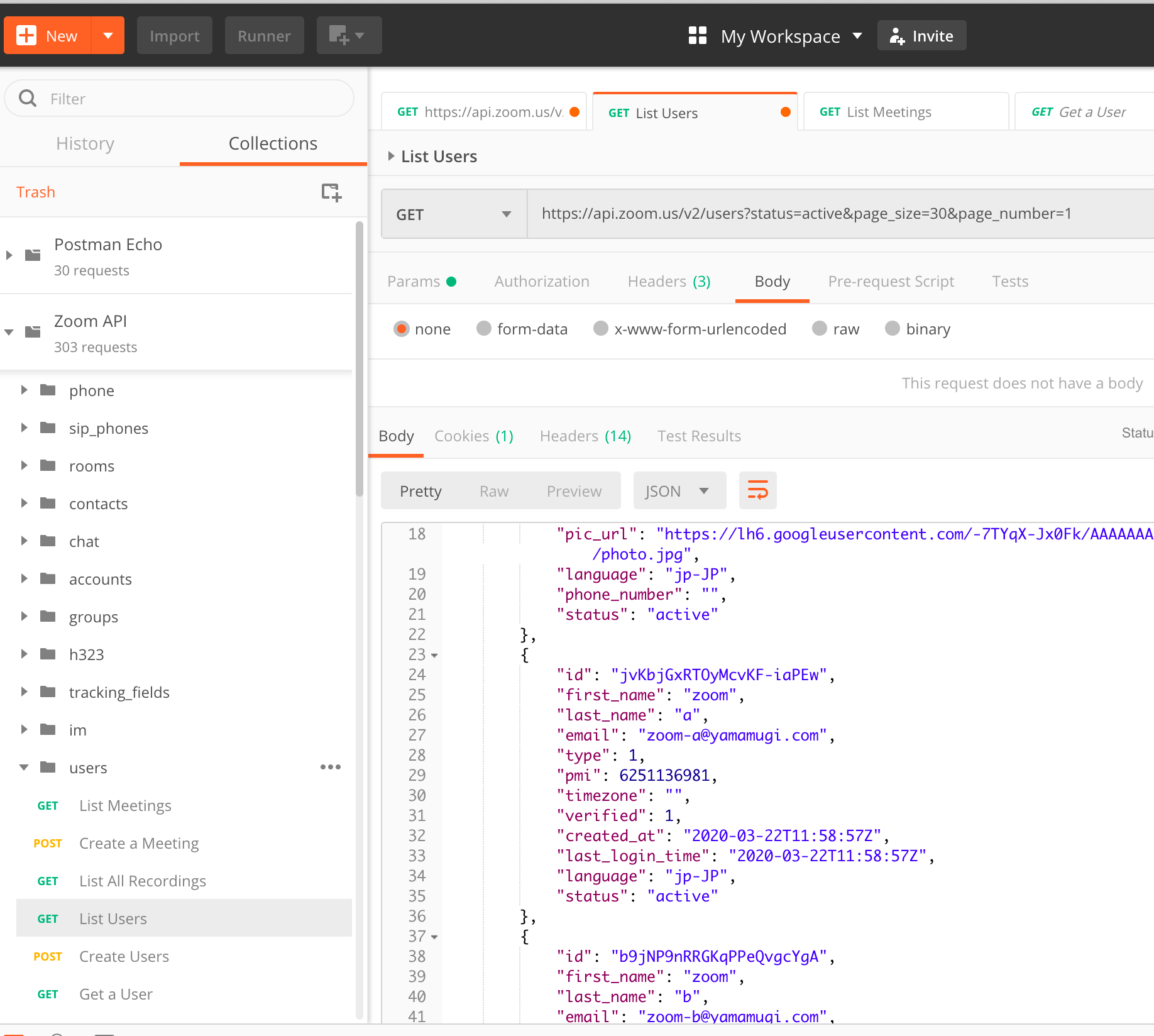This screenshot has width=1154, height=1036.
Task: Open the Params tab
Action: [421, 281]
